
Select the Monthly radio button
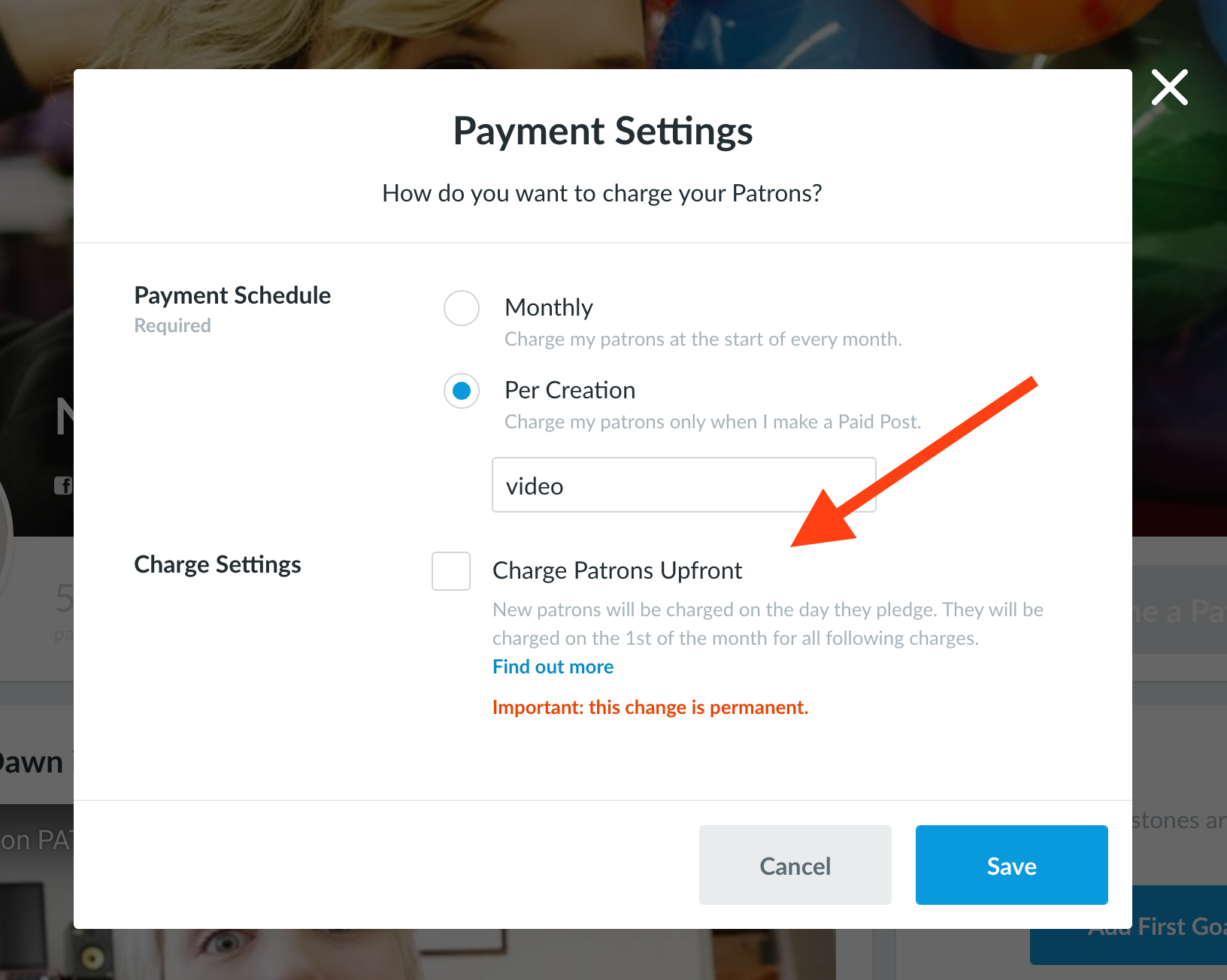coord(462,308)
